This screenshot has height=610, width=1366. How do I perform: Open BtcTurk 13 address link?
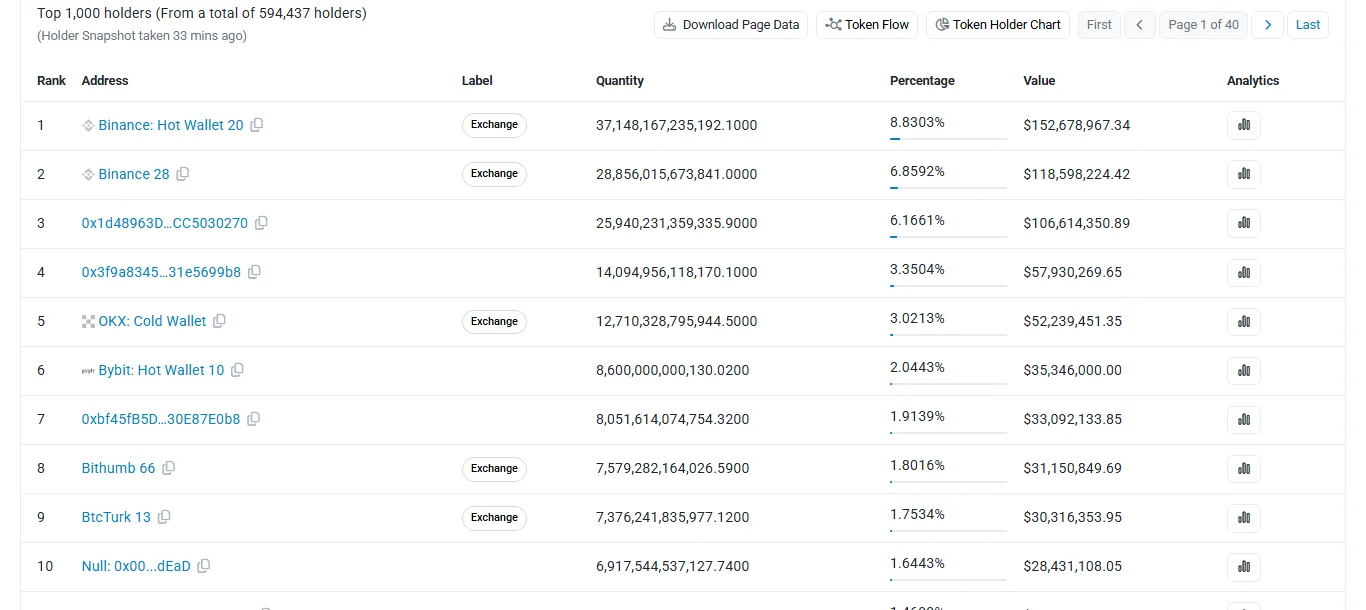[116, 517]
